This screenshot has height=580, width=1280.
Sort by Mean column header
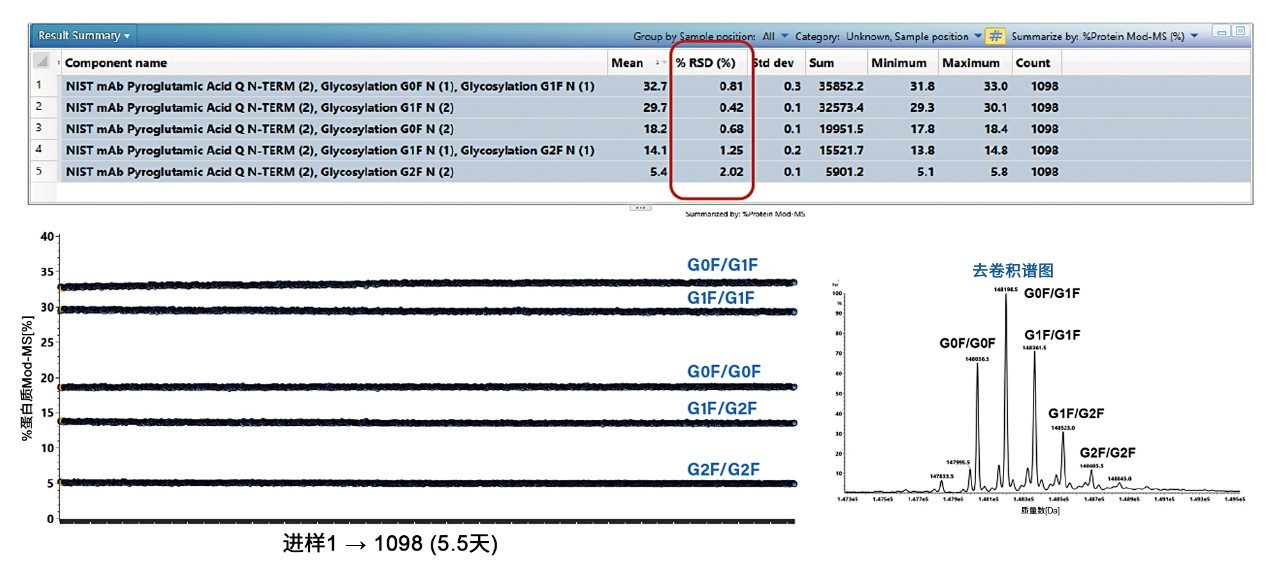point(627,63)
